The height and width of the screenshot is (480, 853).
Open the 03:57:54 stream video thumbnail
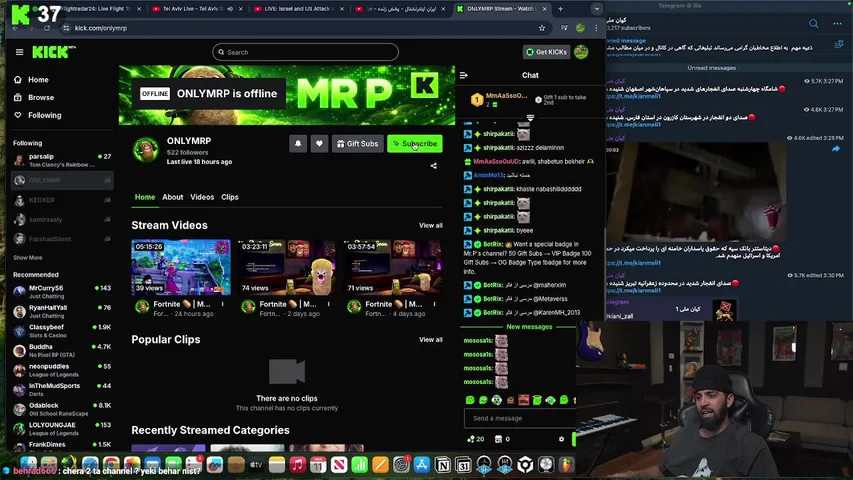pos(393,267)
